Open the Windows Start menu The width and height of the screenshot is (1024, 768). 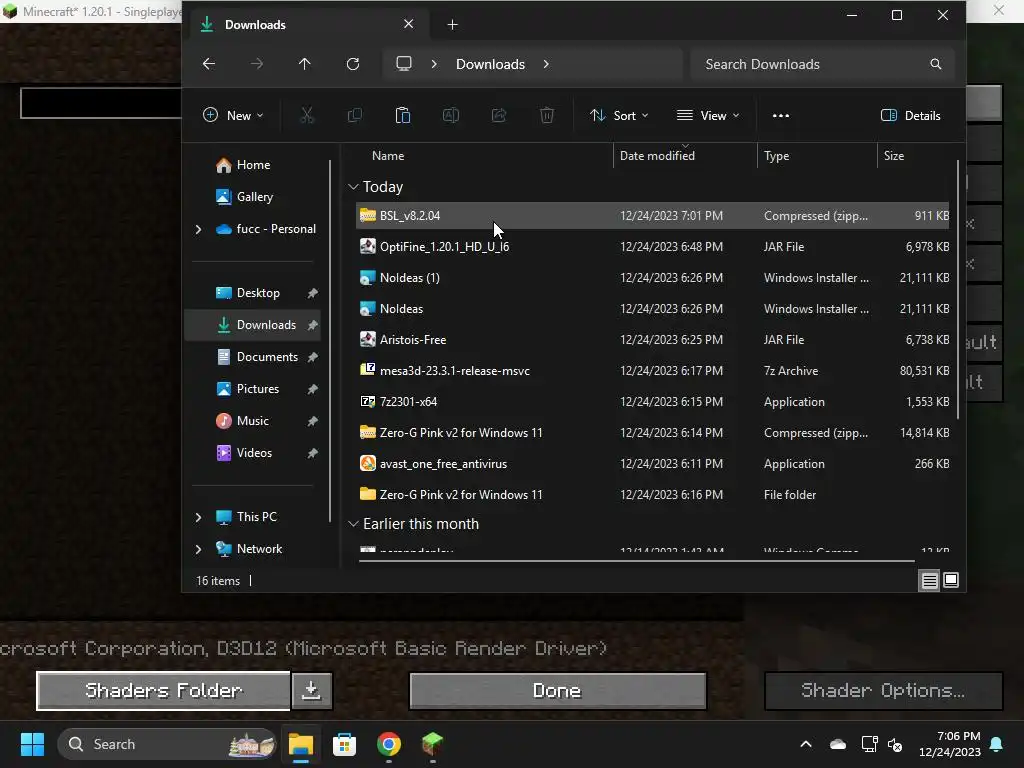coord(32,744)
